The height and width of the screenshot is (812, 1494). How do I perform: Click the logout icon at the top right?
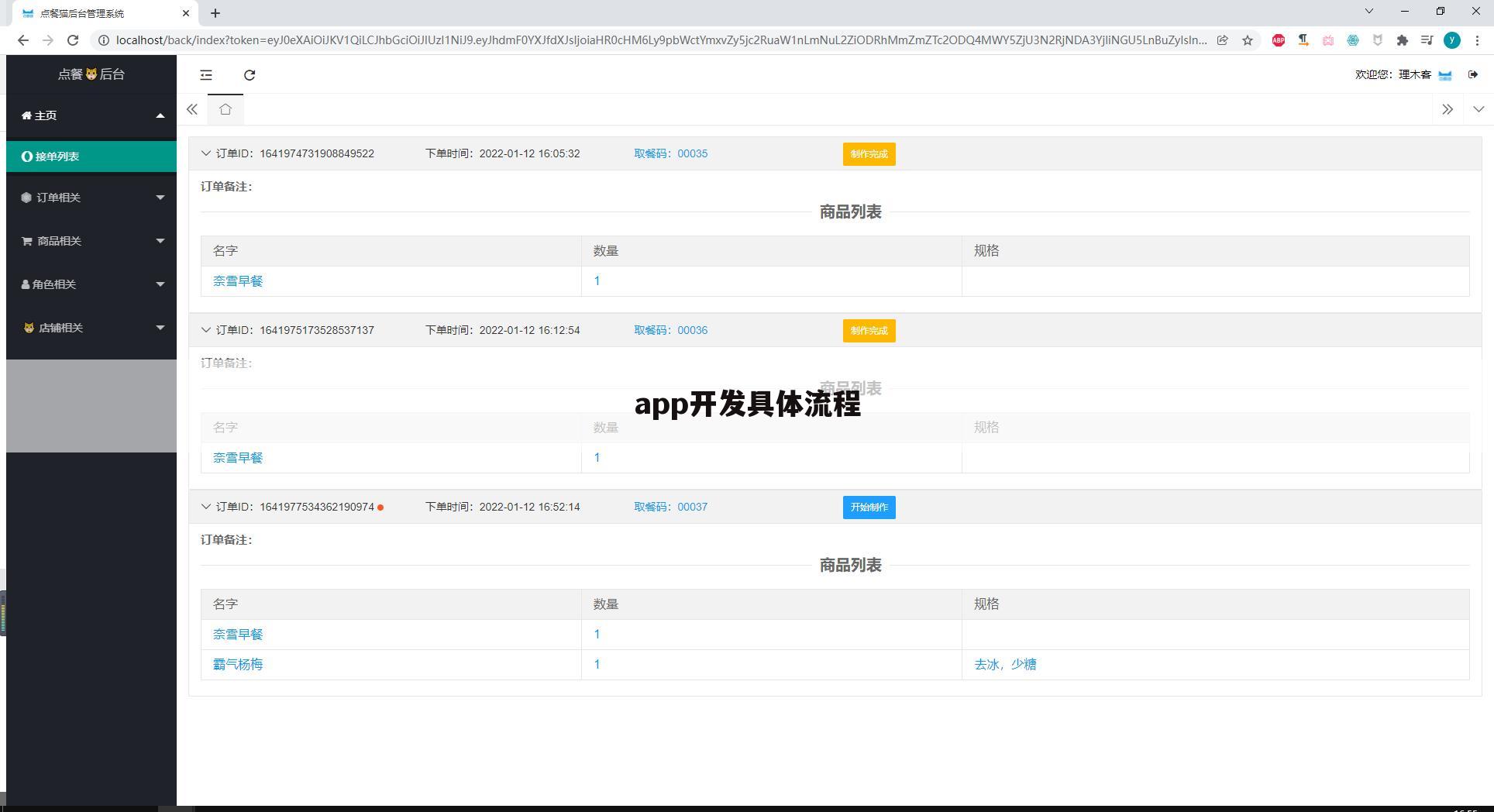1474,74
